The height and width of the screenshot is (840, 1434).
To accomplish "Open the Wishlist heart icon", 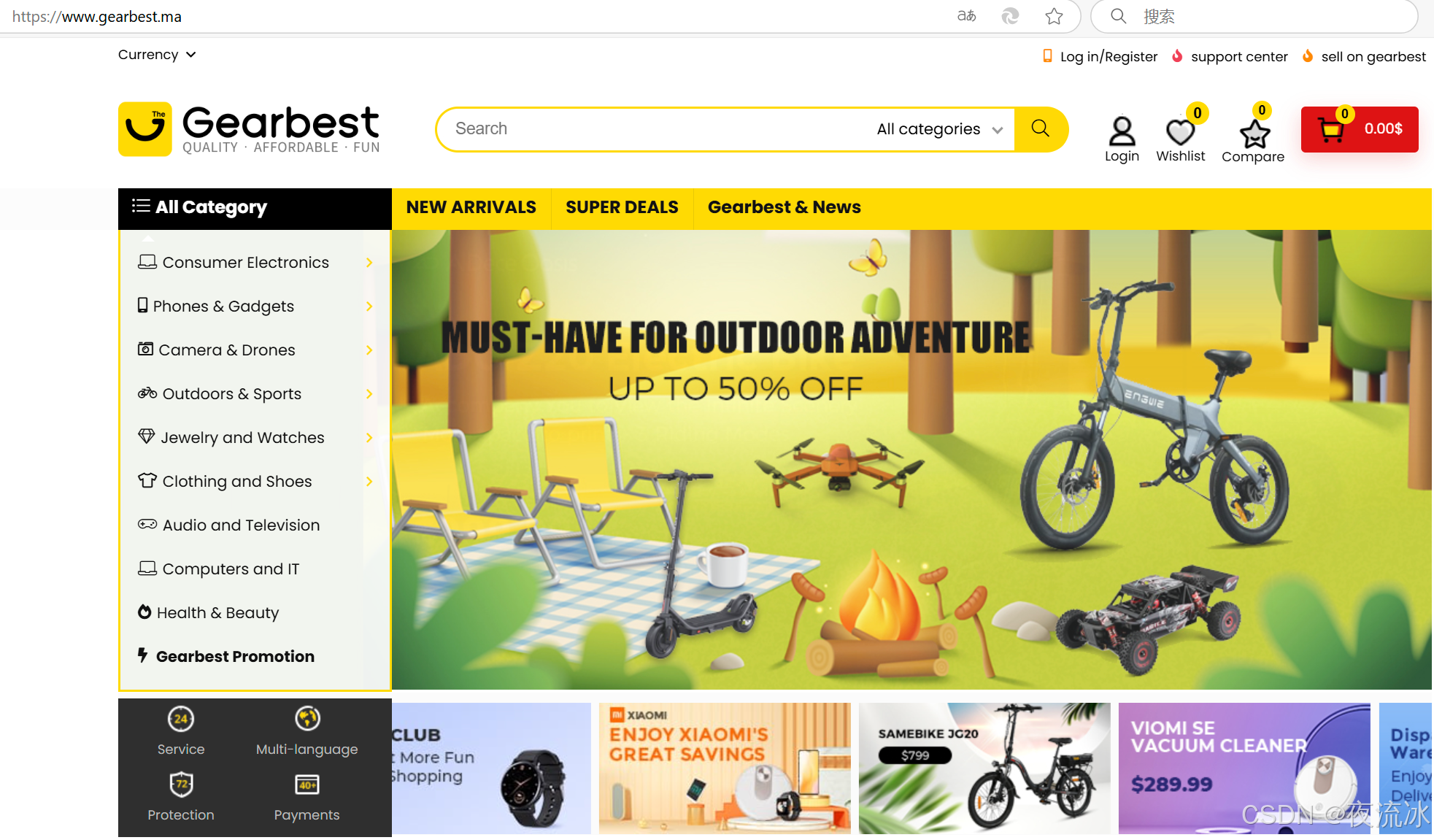I will (x=1180, y=131).
